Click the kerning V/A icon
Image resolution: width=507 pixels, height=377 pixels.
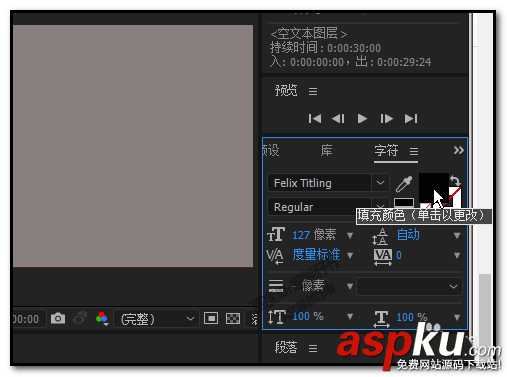pos(275,256)
